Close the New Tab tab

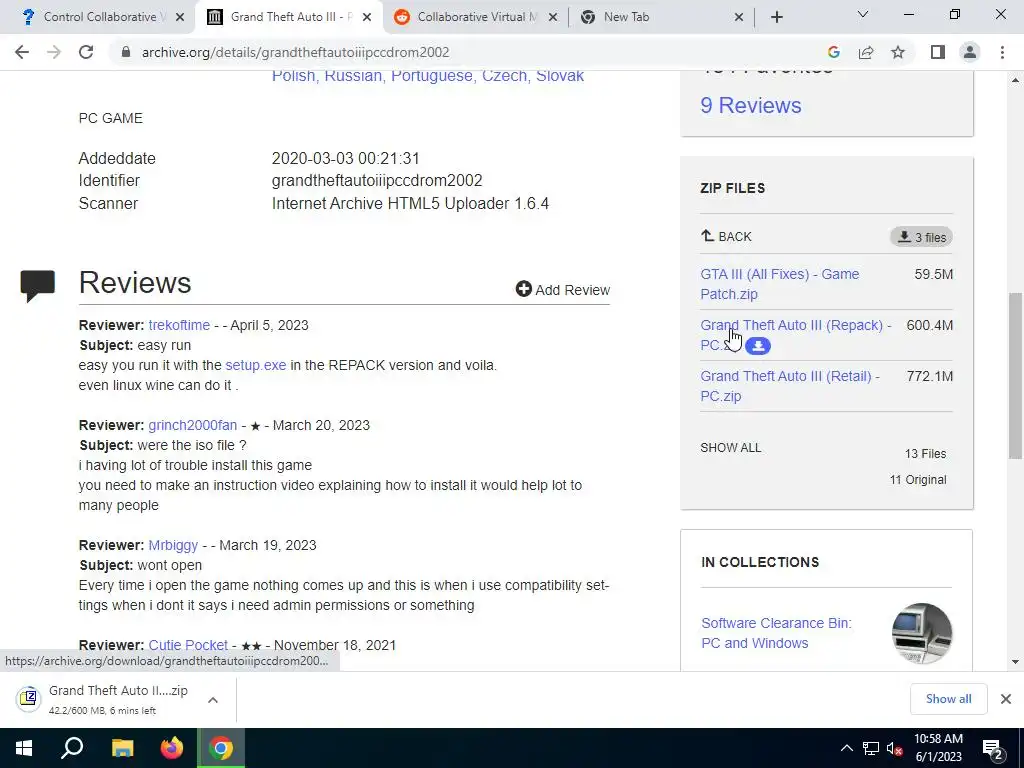coord(739,17)
